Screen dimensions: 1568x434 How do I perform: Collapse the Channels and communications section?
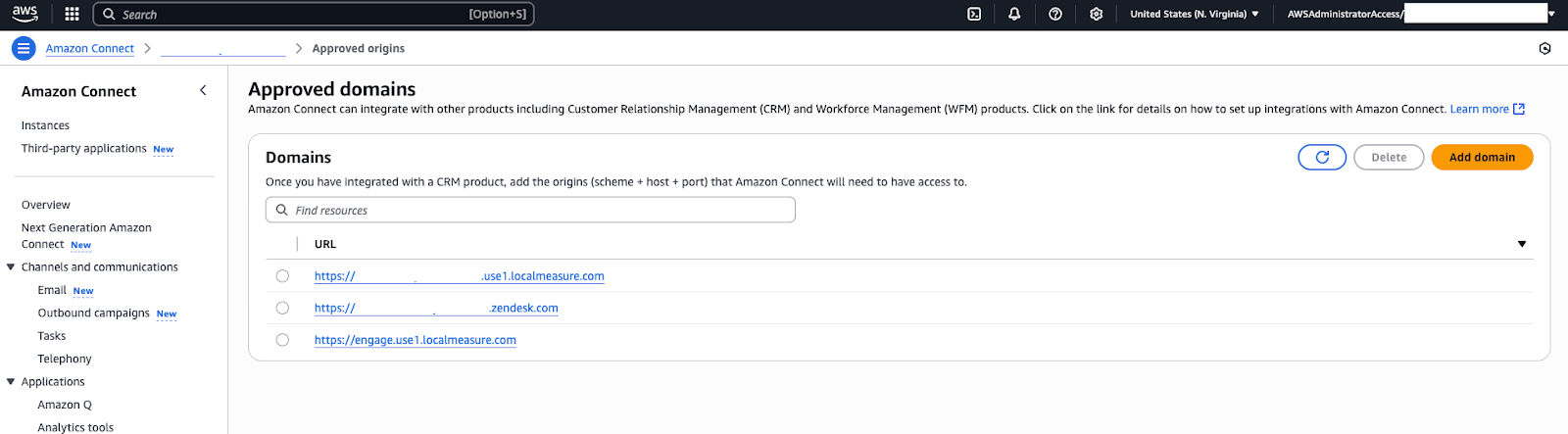point(11,267)
